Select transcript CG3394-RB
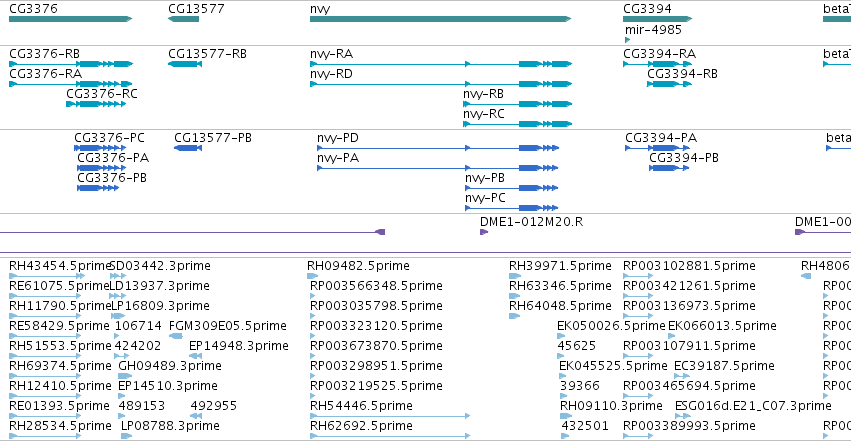851x441 pixels. tap(669, 84)
